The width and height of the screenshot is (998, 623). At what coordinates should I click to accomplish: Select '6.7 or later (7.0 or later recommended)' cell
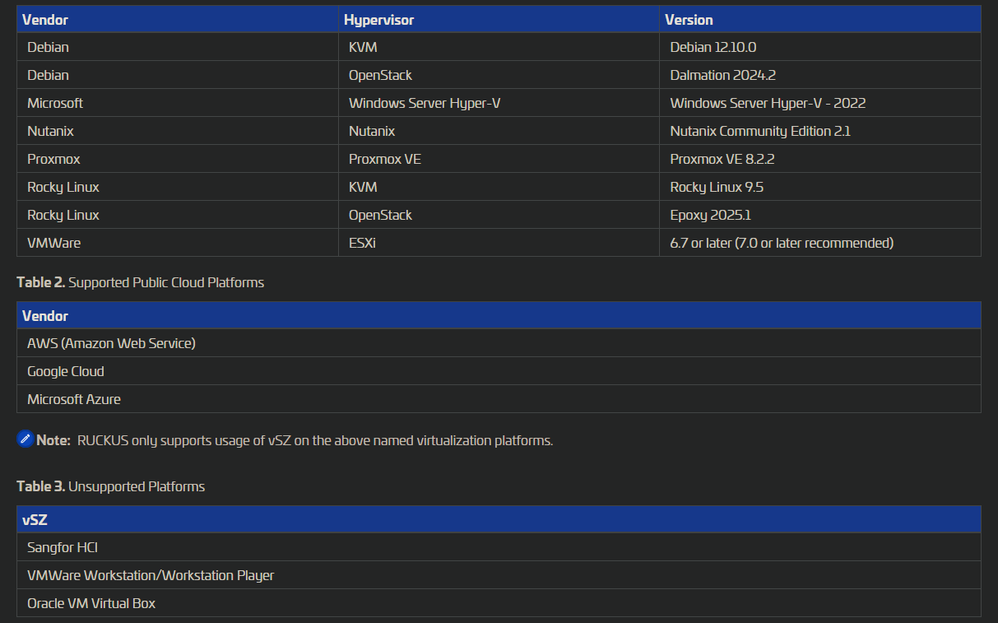coord(820,243)
